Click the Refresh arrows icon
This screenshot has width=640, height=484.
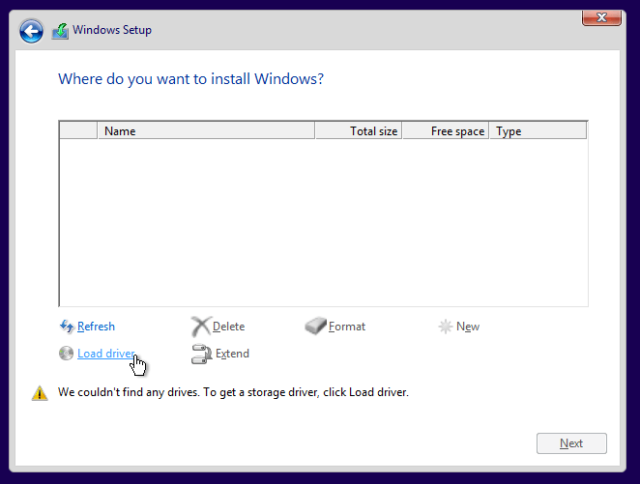[67, 326]
